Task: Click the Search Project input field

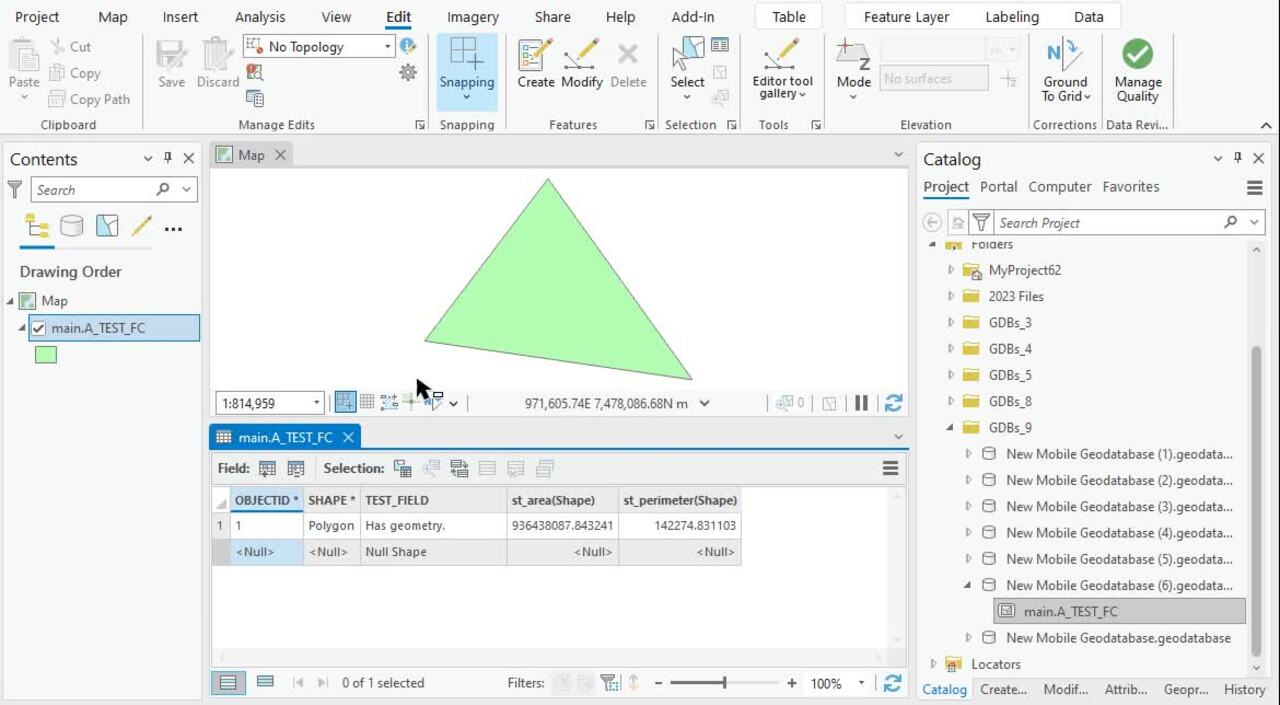Action: point(1105,223)
